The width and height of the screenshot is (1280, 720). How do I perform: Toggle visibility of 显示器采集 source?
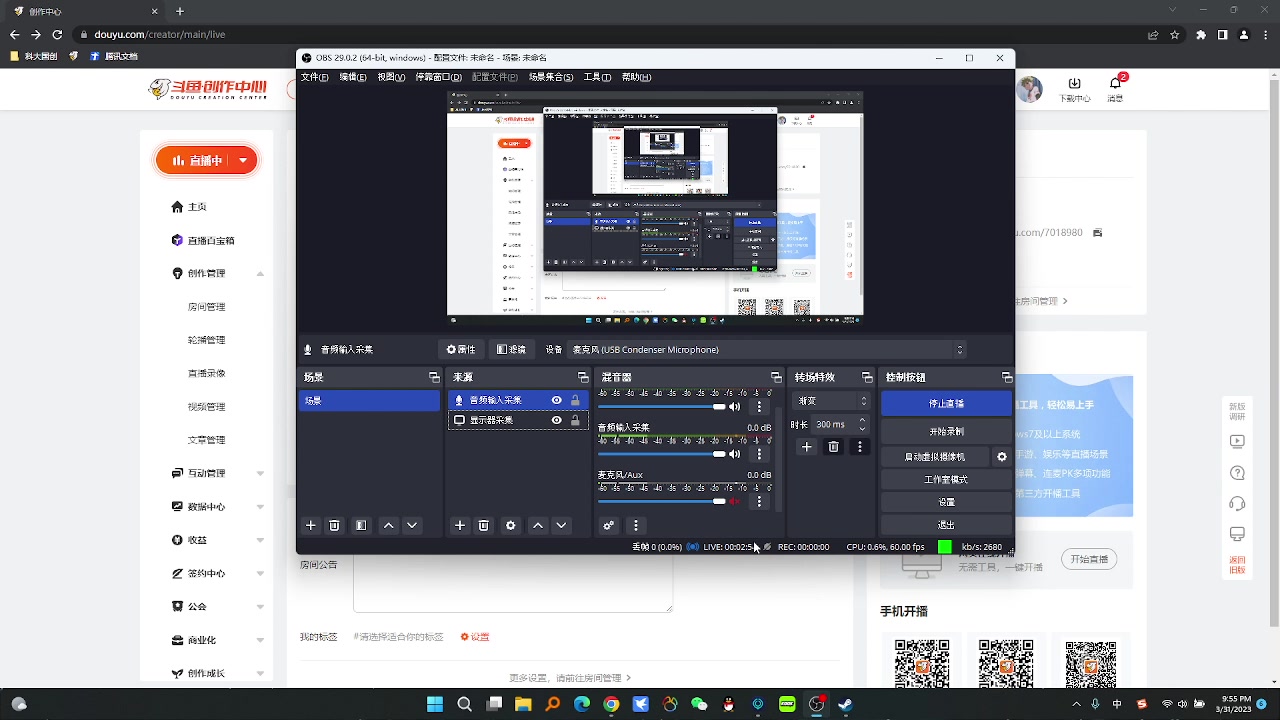coord(557,420)
